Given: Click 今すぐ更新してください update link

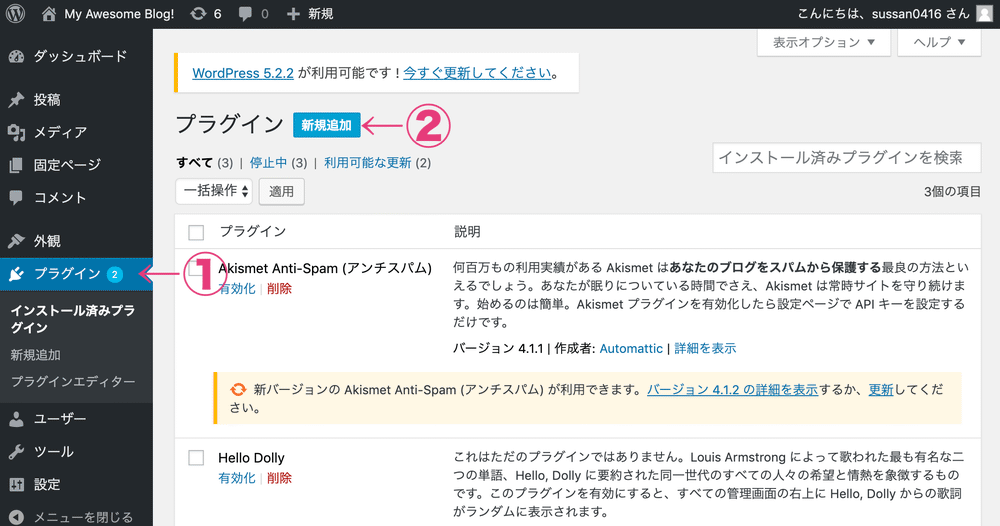Looking at the screenshot, I should [477, 73].
